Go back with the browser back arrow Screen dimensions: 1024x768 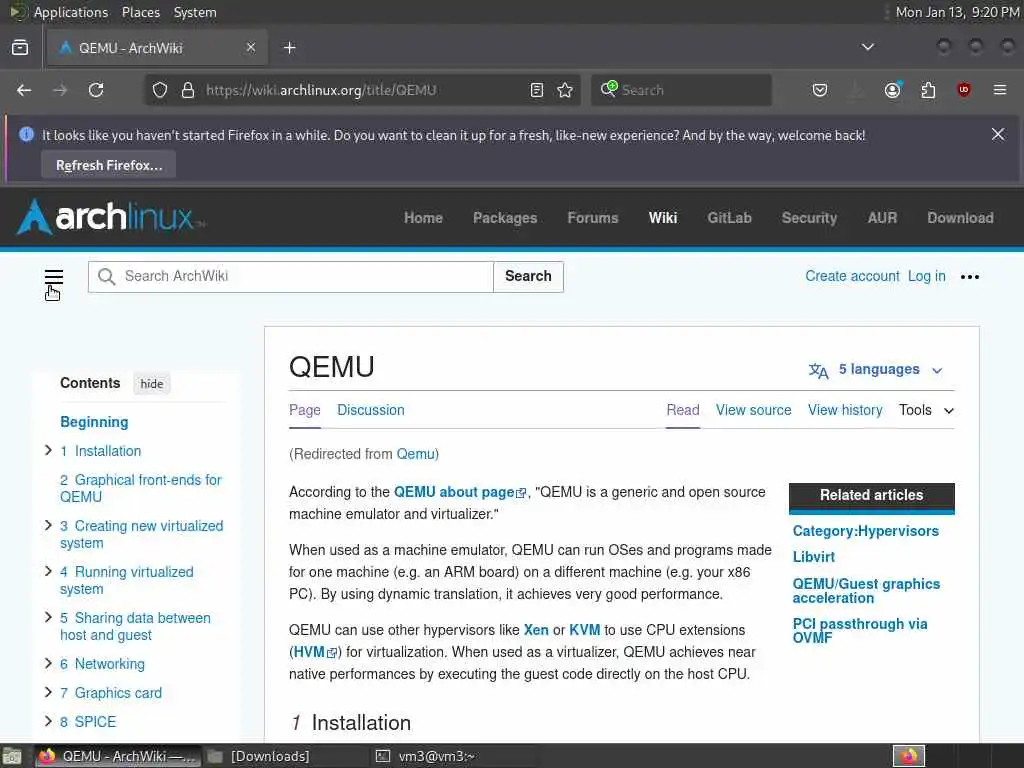(x=24, y=90)
